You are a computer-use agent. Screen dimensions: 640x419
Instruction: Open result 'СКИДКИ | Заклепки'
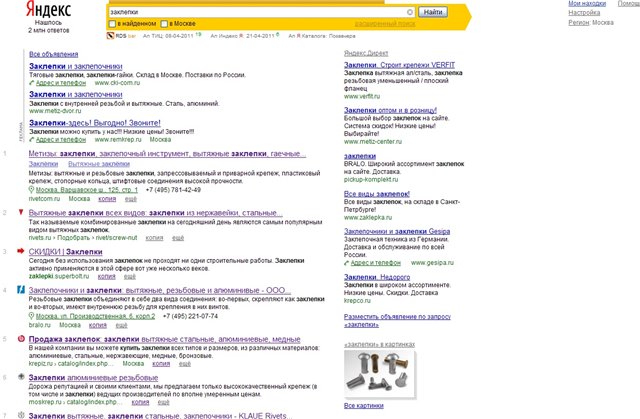click(x=65, y=252)
